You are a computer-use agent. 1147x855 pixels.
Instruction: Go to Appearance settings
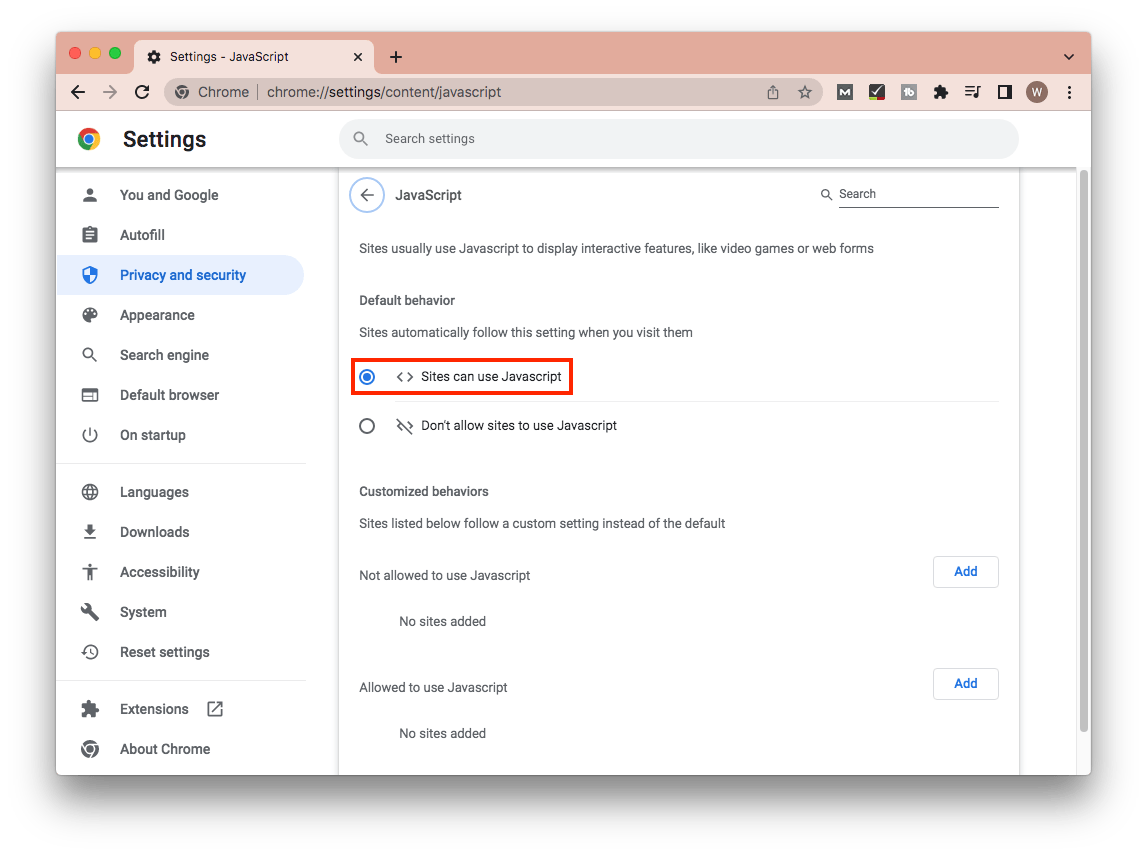[157, 315]
